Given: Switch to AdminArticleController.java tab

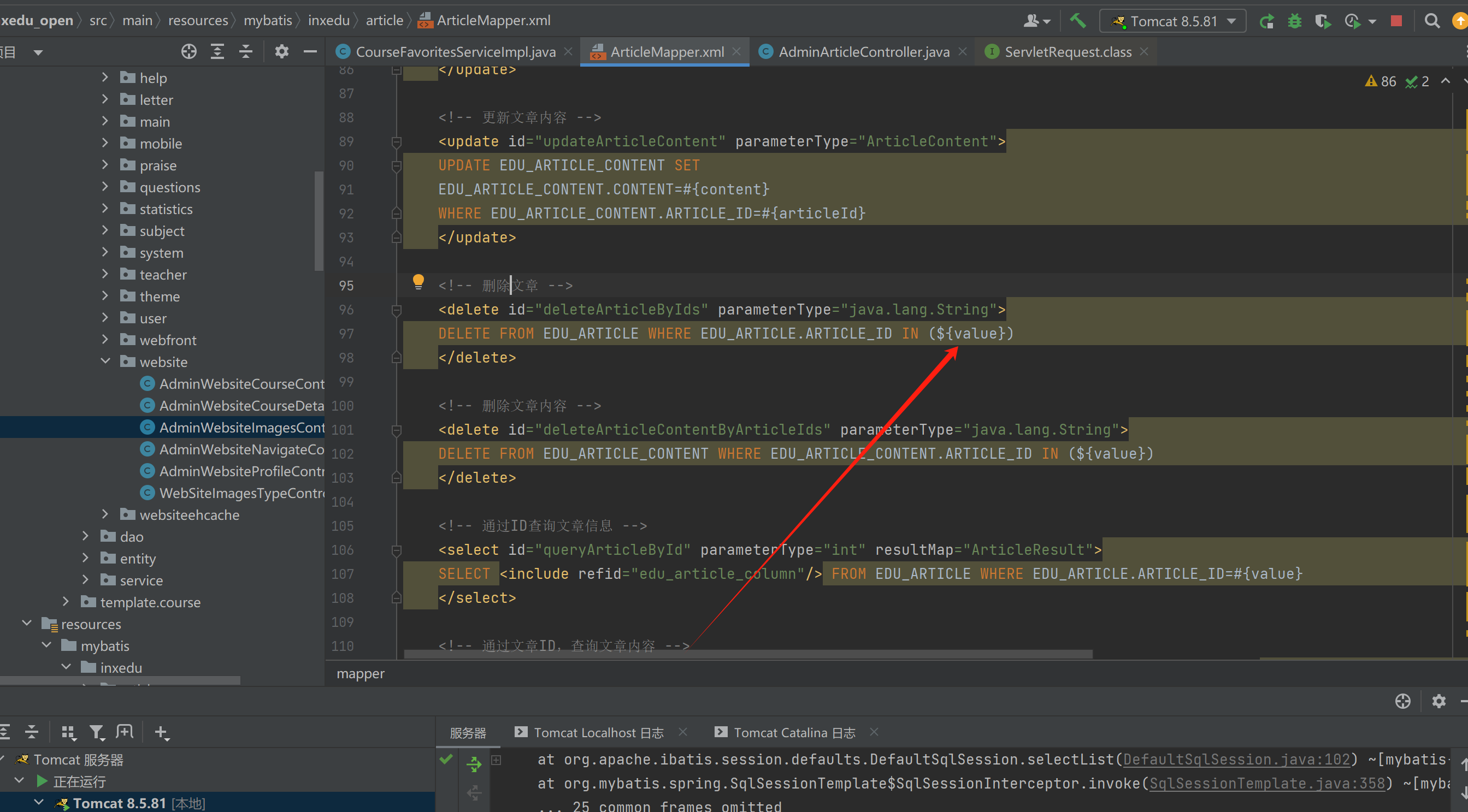Looking at the screenshot, I should [x=864, y=52].
